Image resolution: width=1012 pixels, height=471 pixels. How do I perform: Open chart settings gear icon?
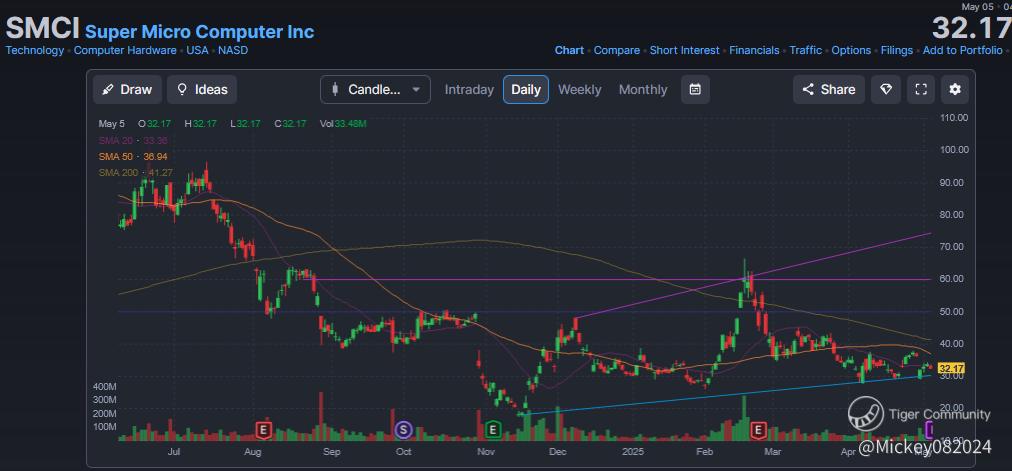click(x=955, y=90)
